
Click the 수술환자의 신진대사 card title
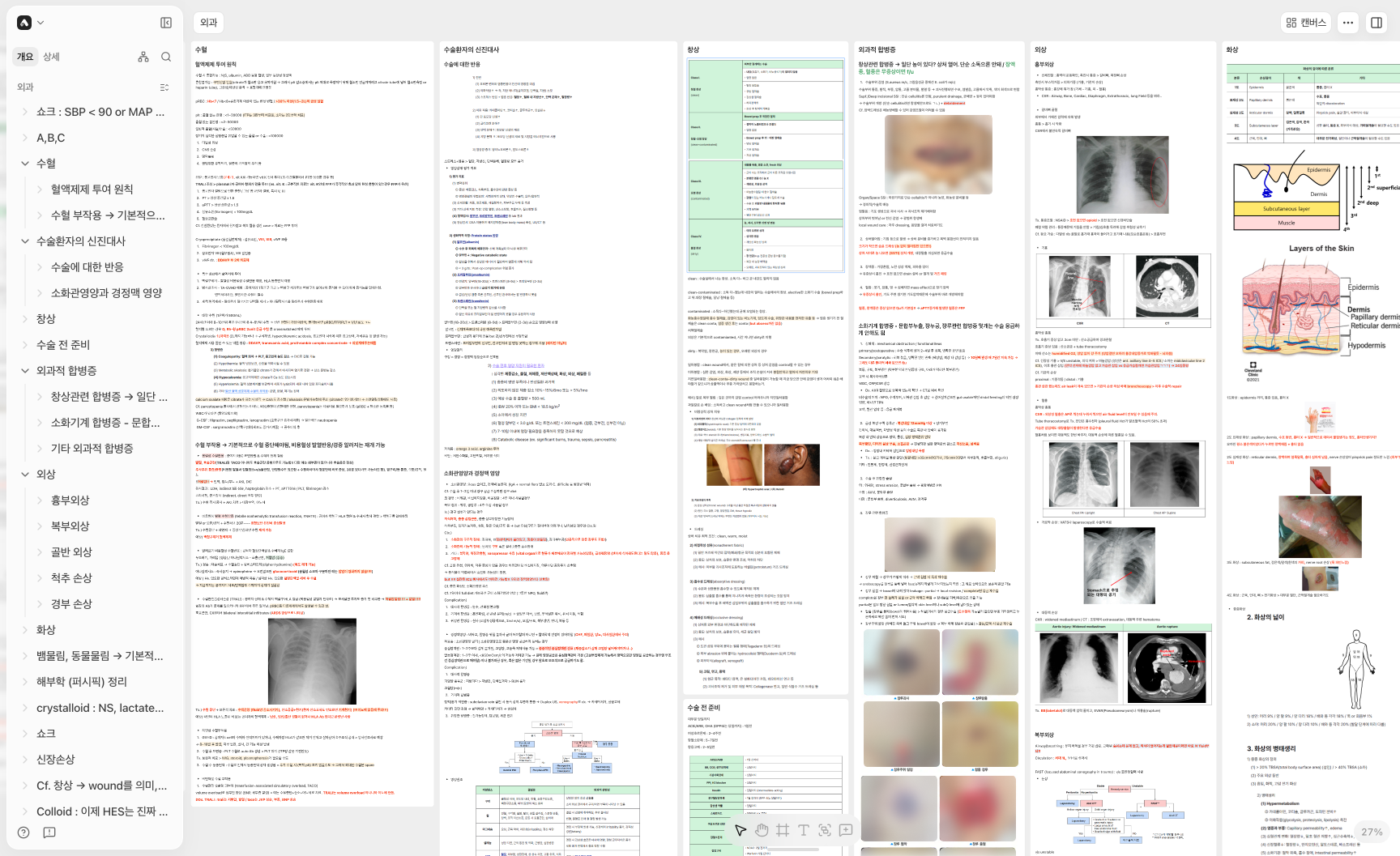pyautogui.click(x=472, y=49)
